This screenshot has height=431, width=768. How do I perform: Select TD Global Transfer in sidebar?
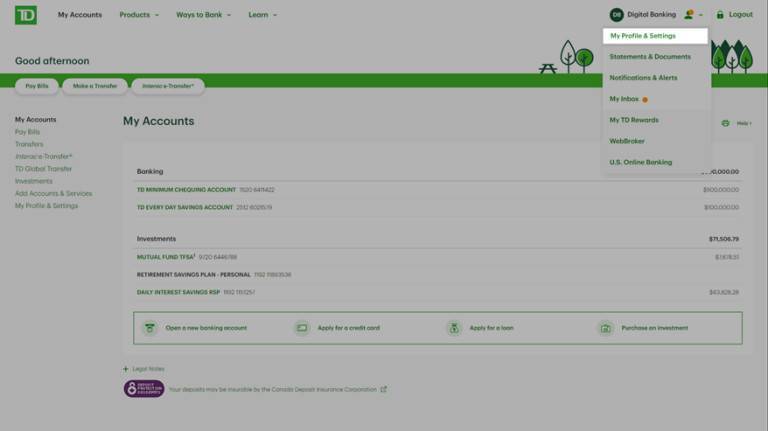[43, 168]
